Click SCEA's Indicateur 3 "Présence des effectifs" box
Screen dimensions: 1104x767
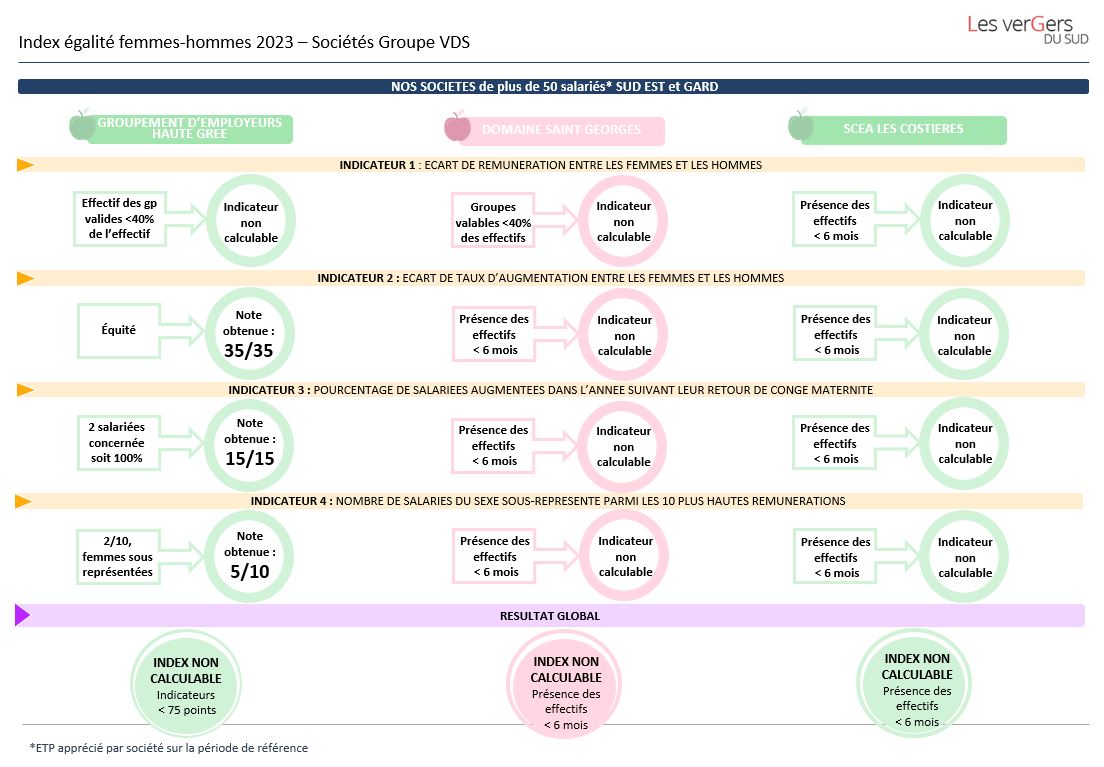coord(835,443)
